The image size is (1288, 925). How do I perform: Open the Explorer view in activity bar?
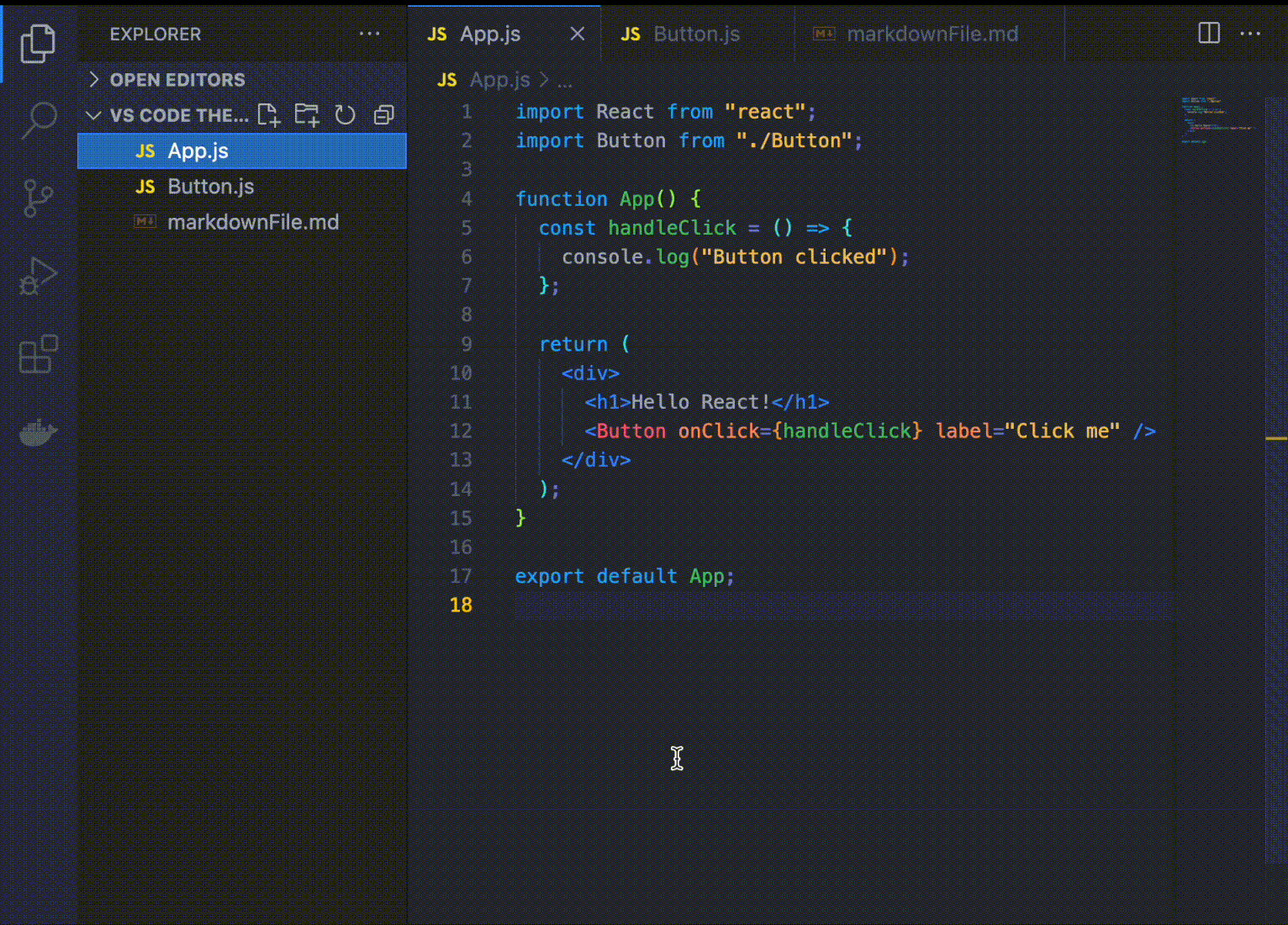(x=38, y=43)
